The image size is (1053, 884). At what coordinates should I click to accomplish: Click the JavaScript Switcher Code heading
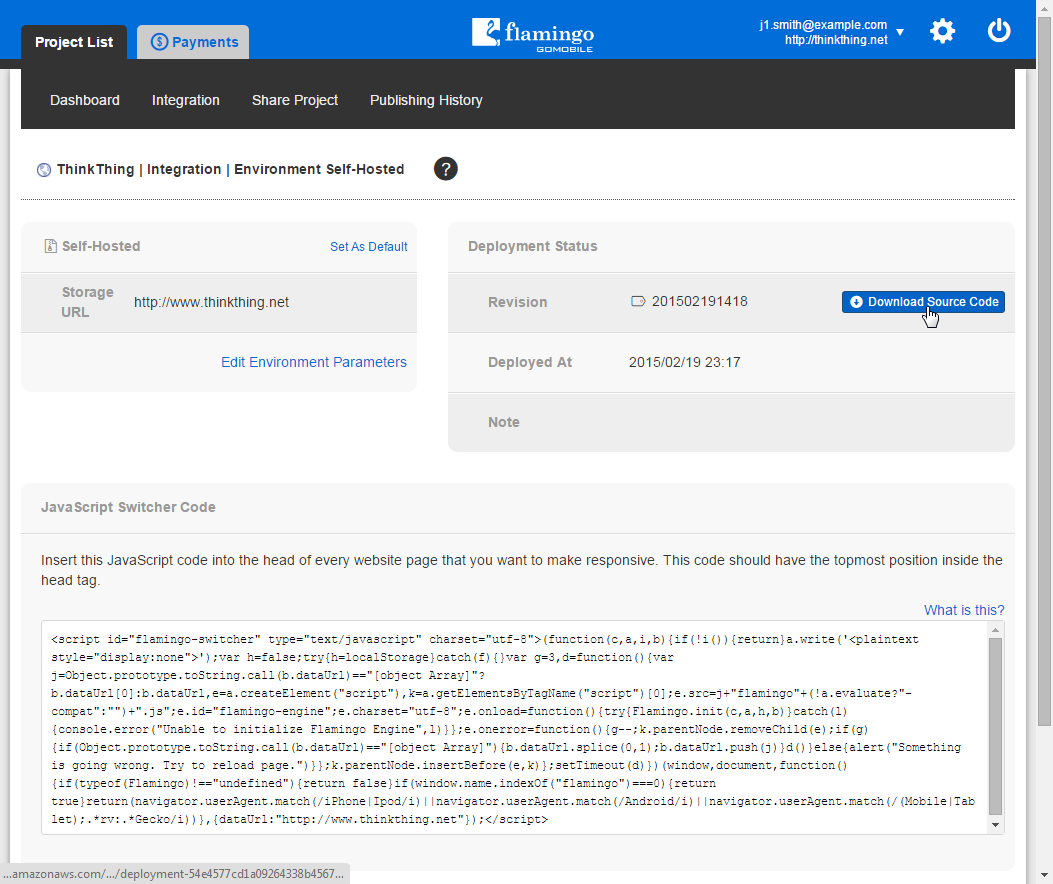pos(128,507)
